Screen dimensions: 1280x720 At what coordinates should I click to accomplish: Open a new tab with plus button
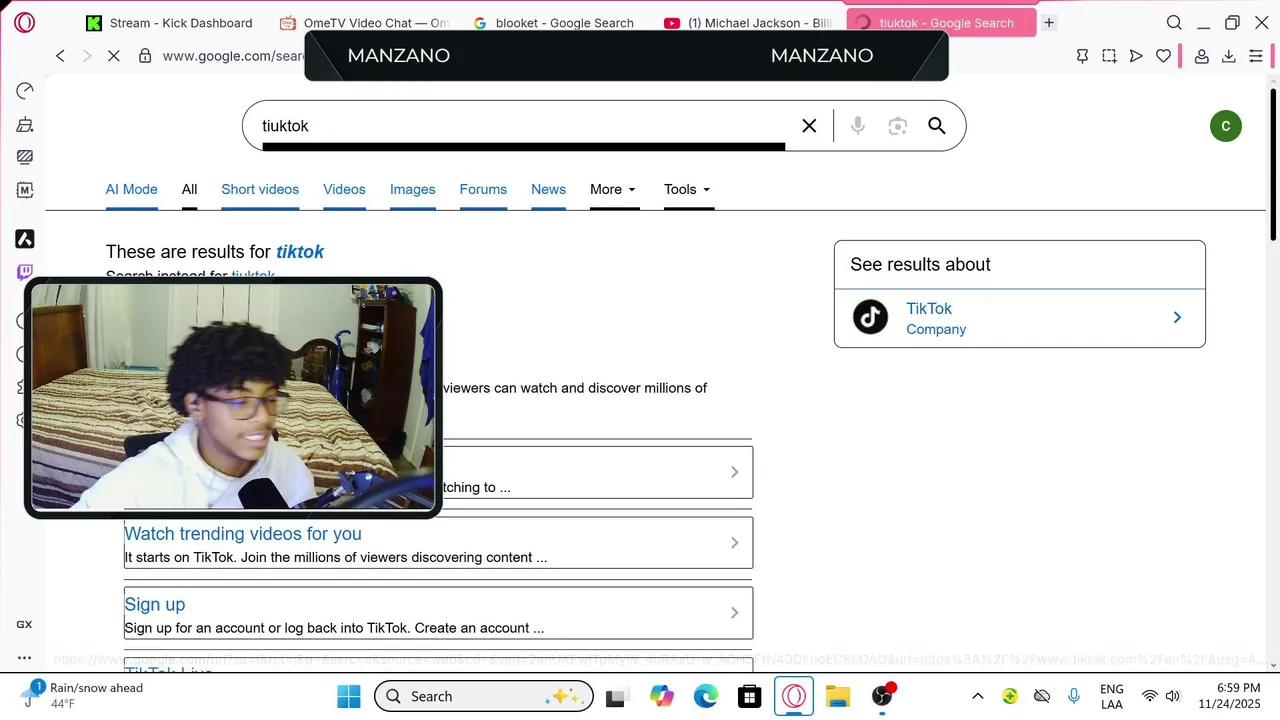pos(1049,22)
